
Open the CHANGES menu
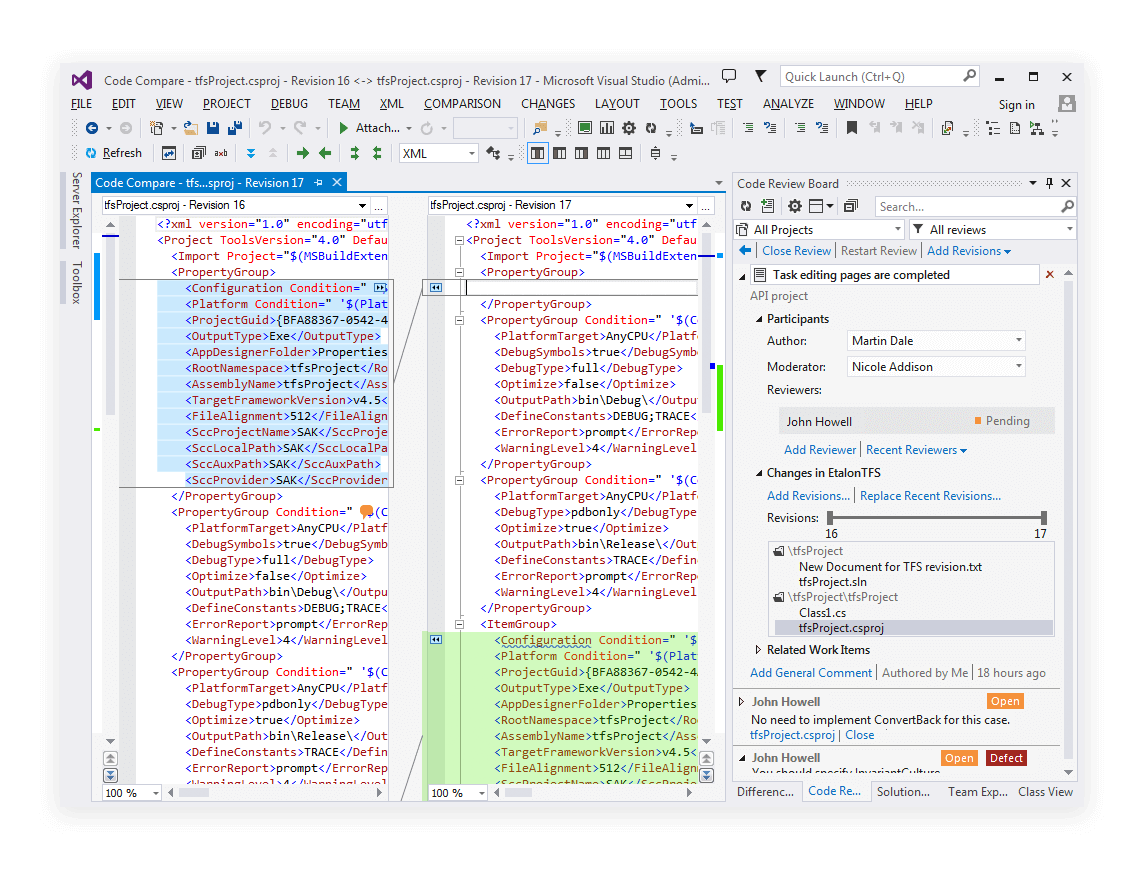coord(547,104)
